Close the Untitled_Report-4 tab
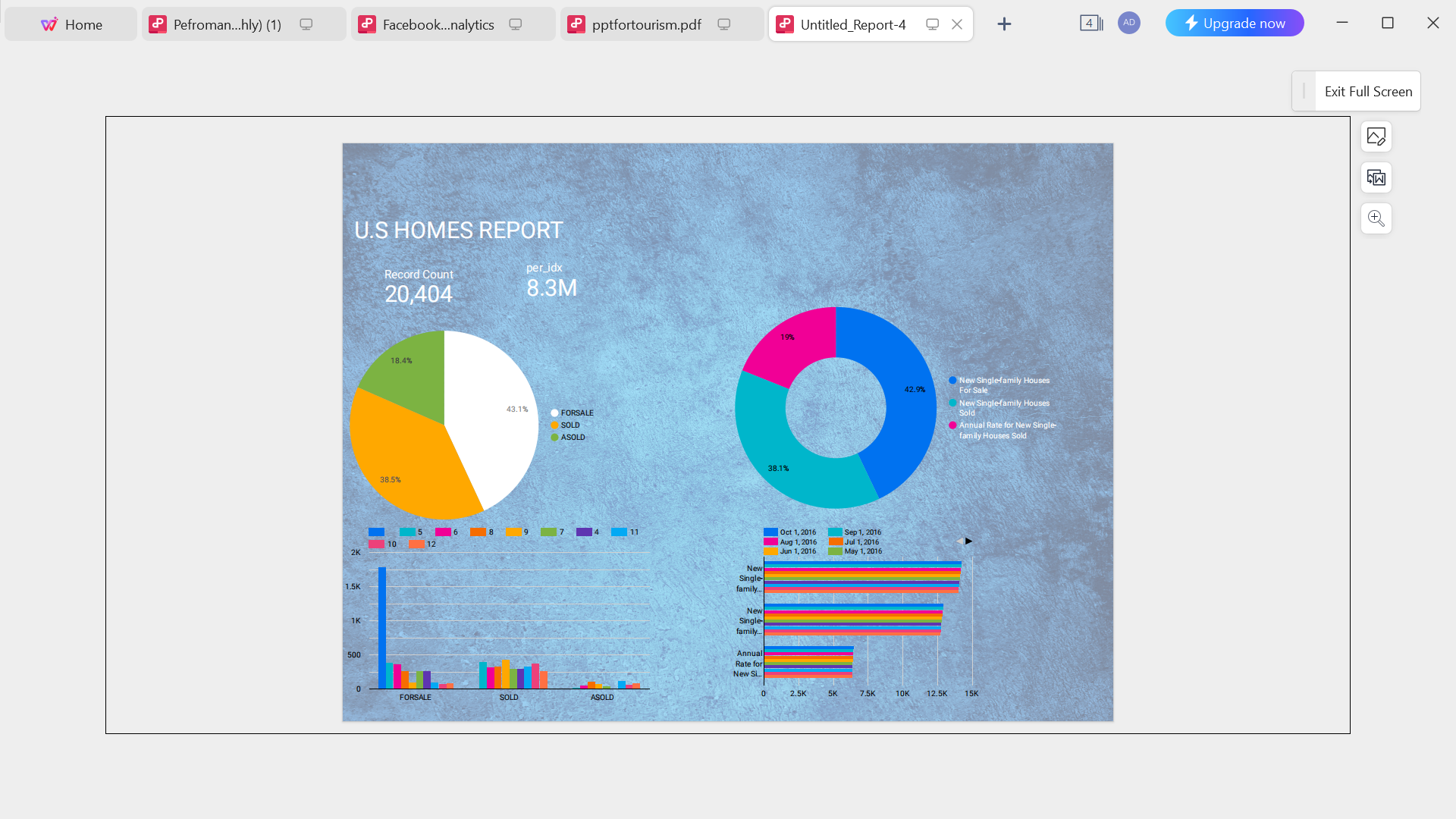This screenshot has height=819, width=1456. coord(957,24)
